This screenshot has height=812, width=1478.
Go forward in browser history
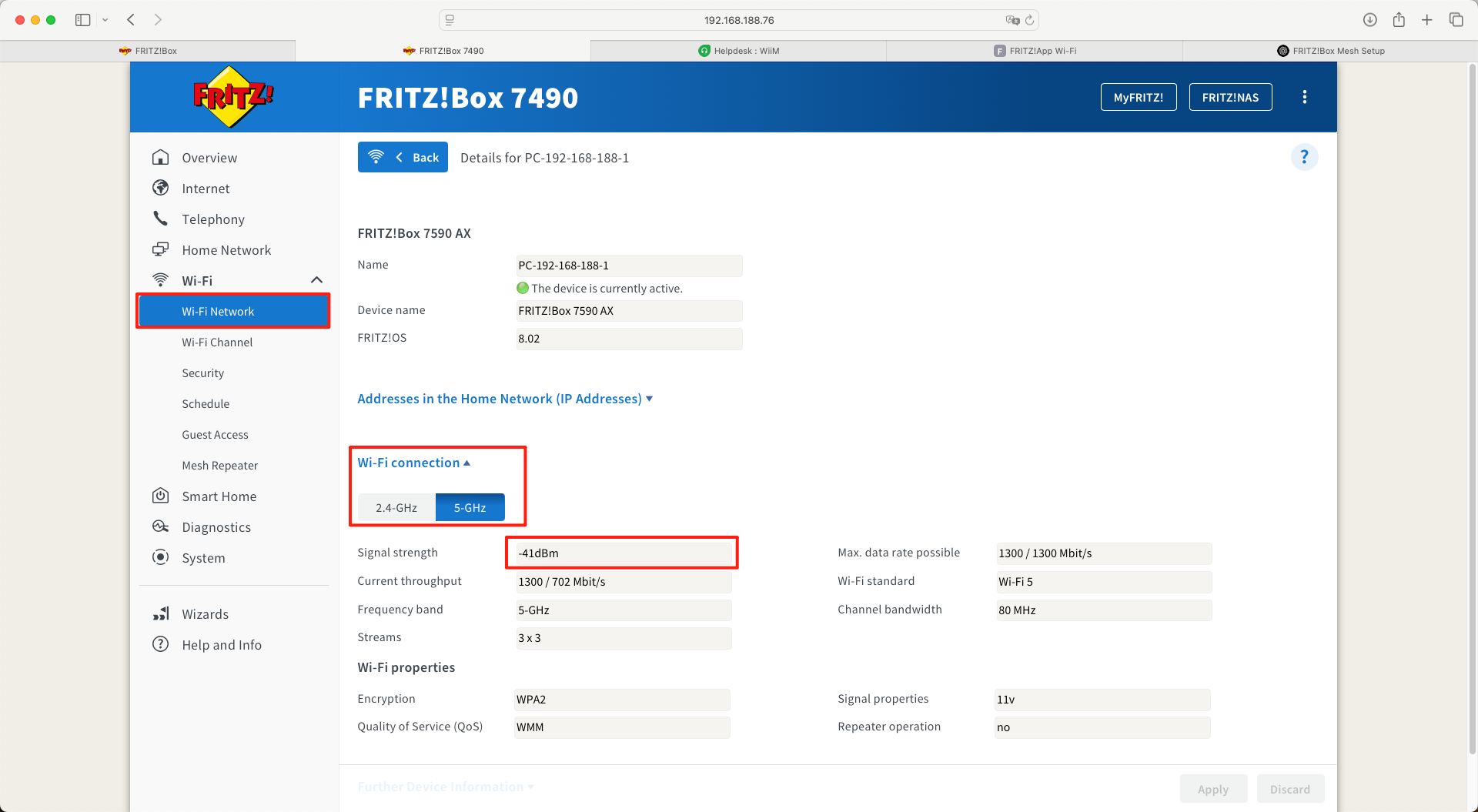[158, 20]
